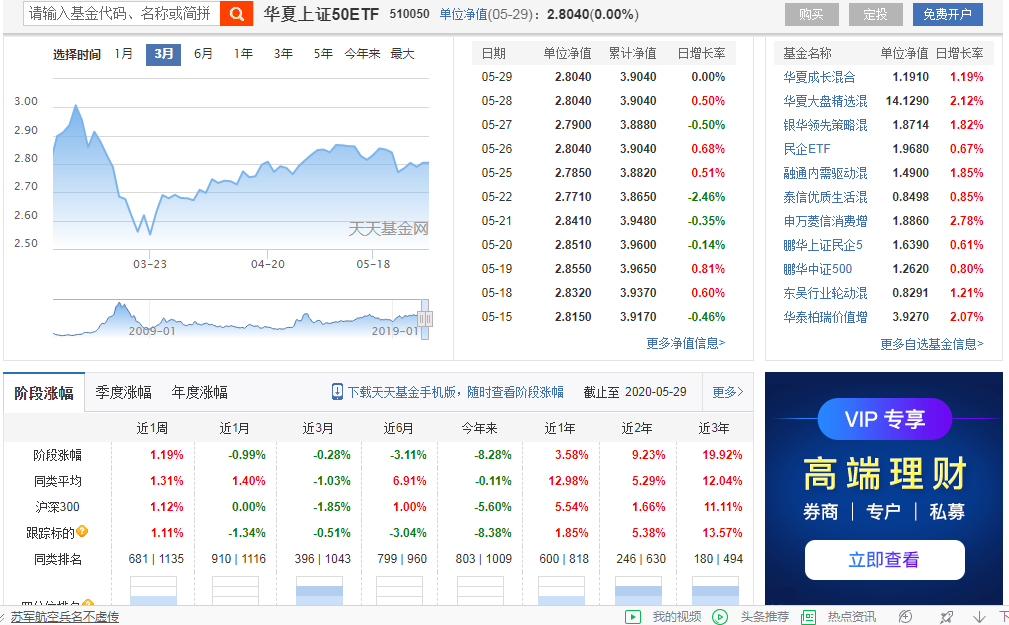
Task: Click the 购买 button
Action: click(x=811, y=14)
